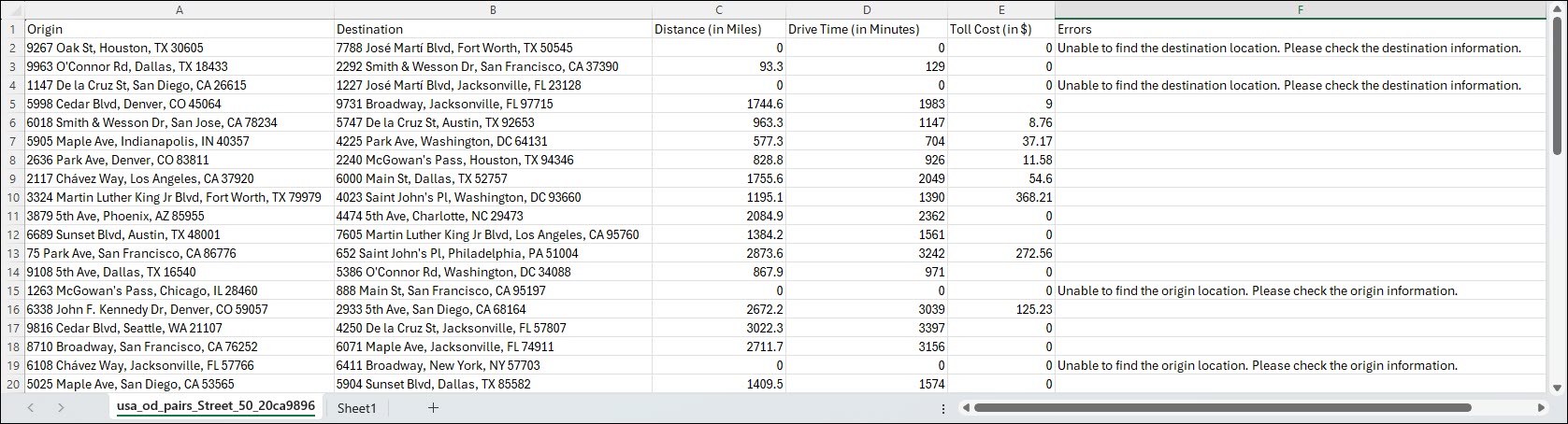Select column C header
This screenshot has height=424, width=1568.
pos(718,9)
